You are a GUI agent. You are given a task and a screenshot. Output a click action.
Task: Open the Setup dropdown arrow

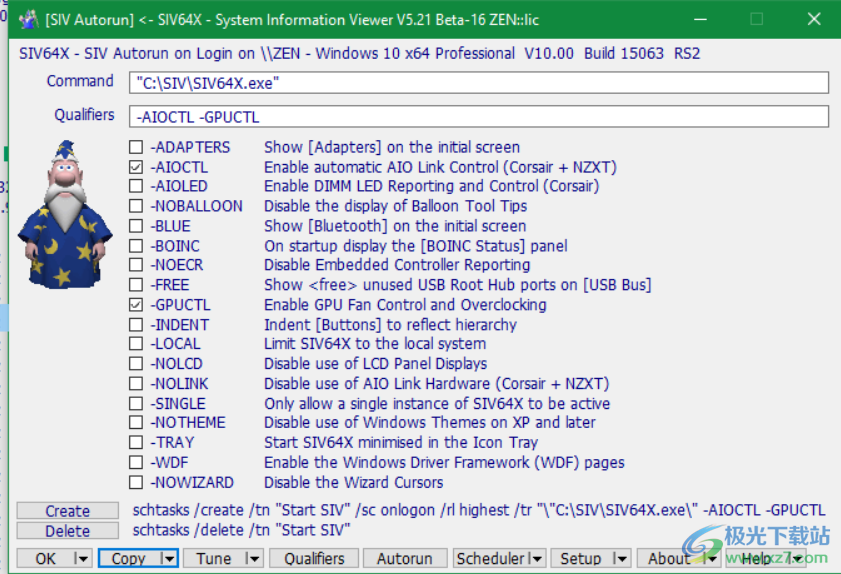pos(621,558)
